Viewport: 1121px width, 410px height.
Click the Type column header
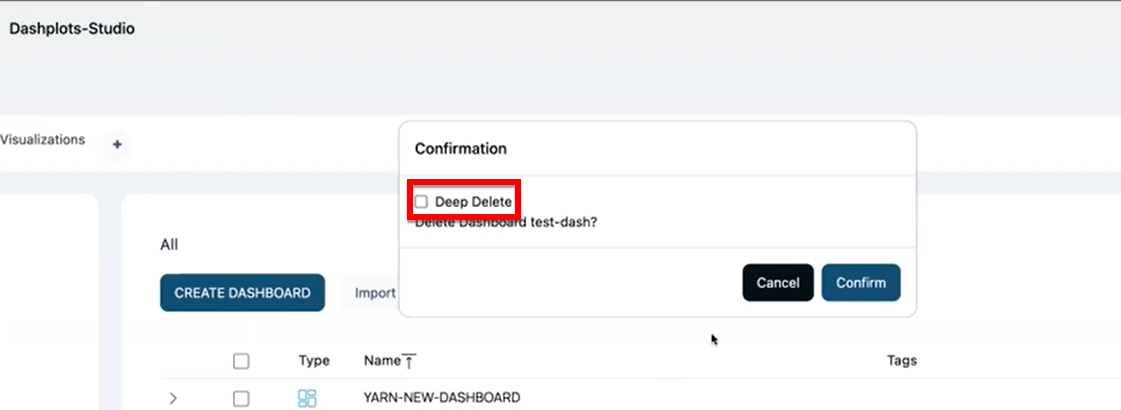pyautogui.click(x=314, y=361)
